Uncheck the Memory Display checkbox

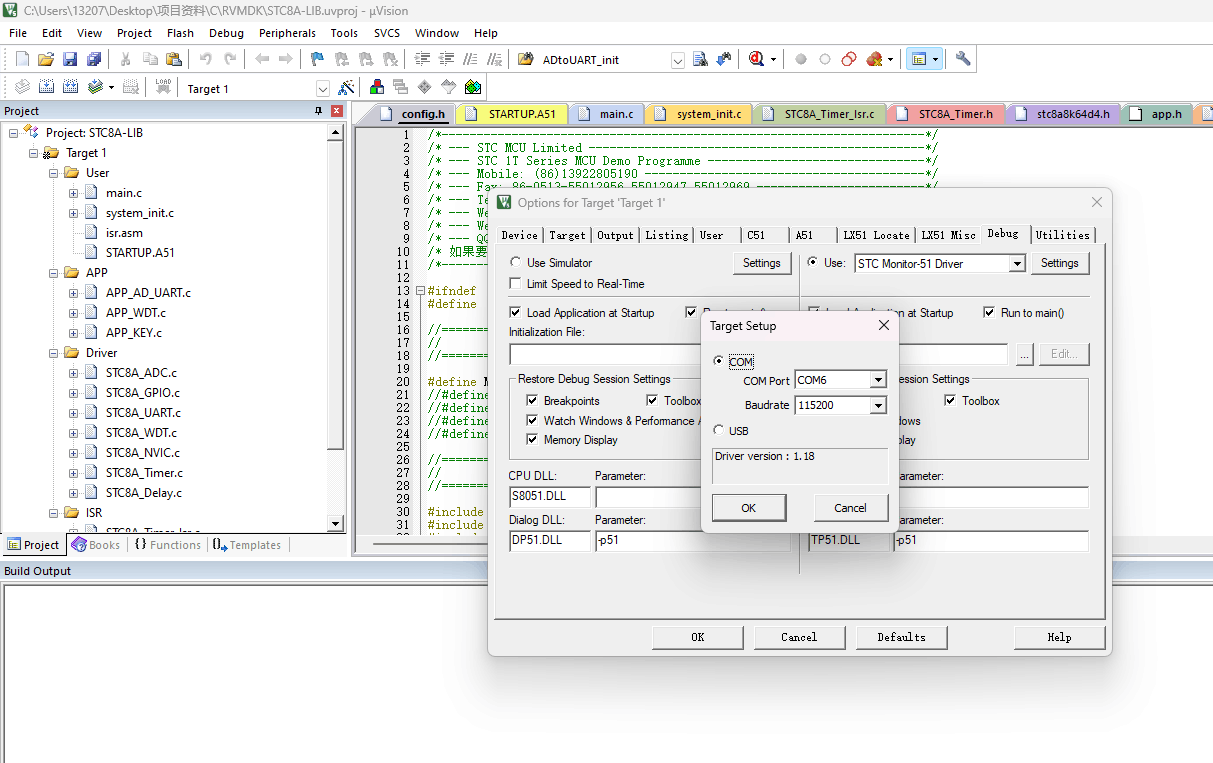click(533, 440)
